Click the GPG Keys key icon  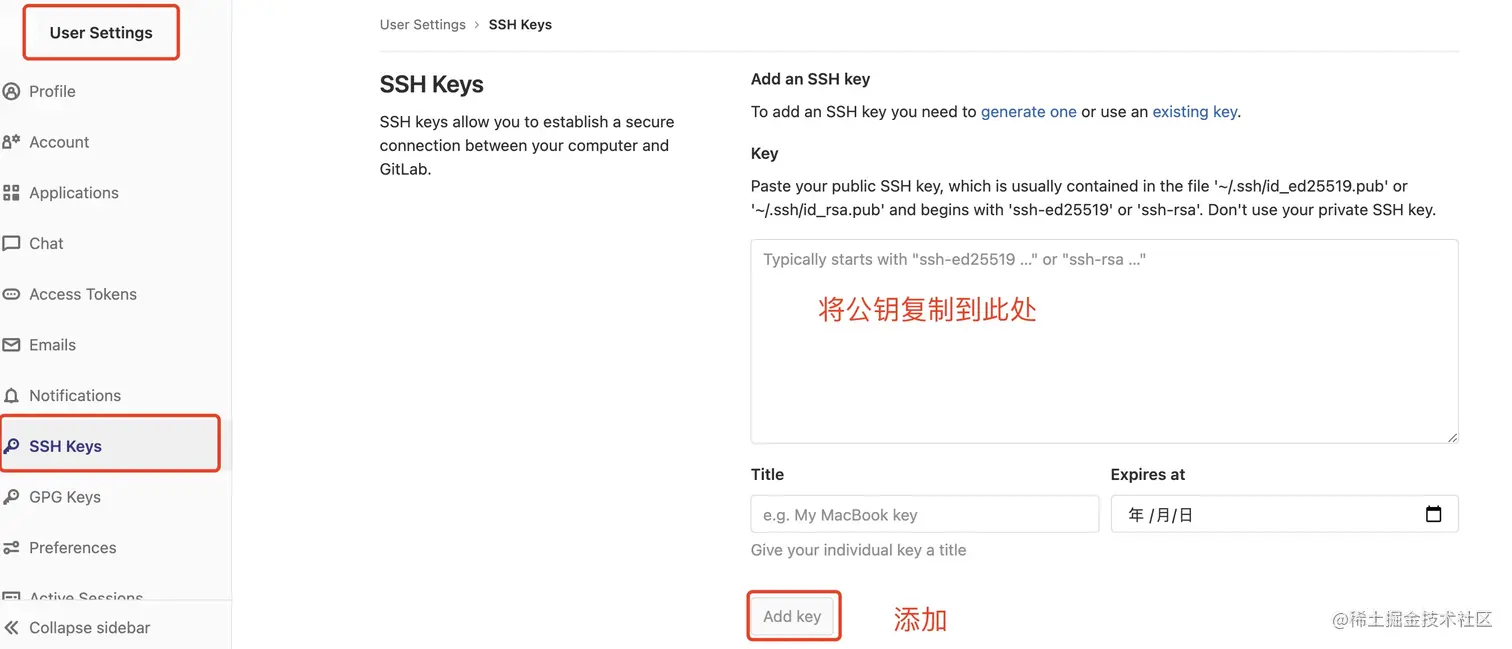coord(12,497)
